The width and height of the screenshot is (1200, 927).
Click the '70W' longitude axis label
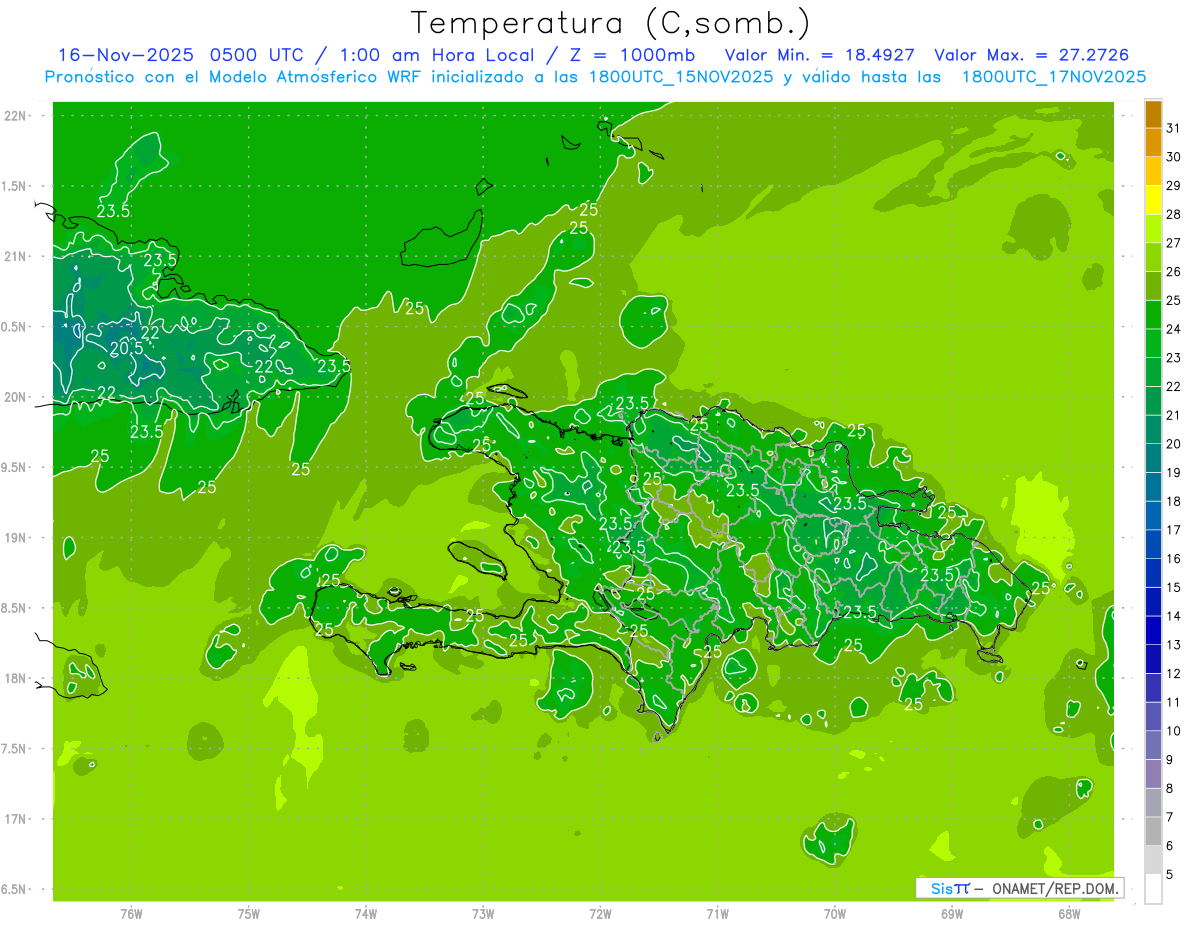pos(835,914)
